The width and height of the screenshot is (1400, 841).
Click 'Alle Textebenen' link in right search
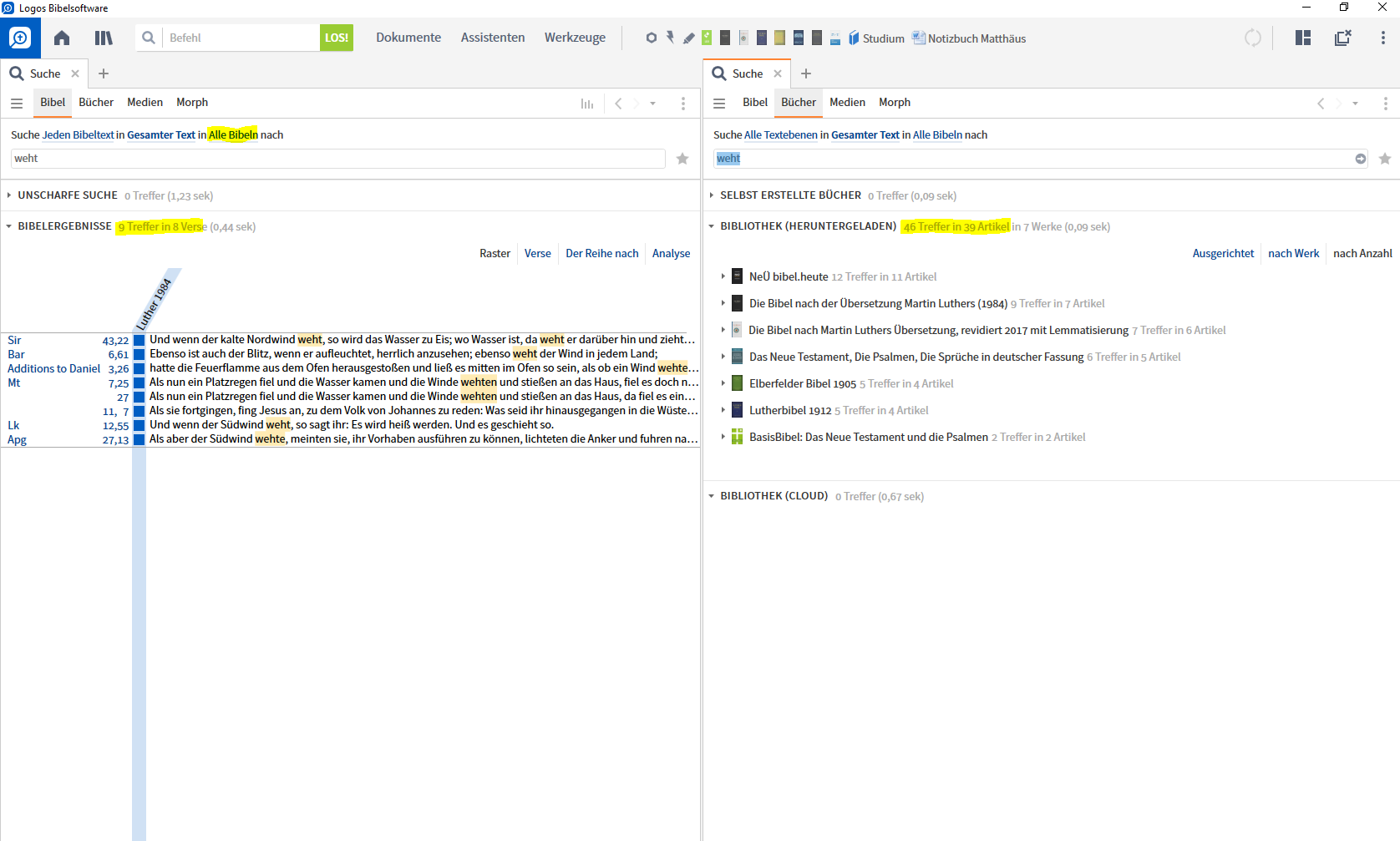coord(781,135)
